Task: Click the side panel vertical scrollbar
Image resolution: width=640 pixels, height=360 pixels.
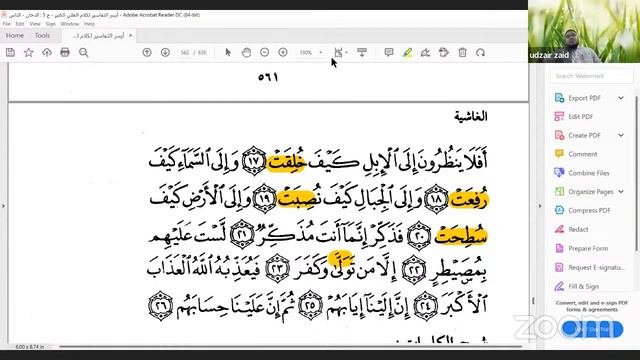Action: (636, 173)
